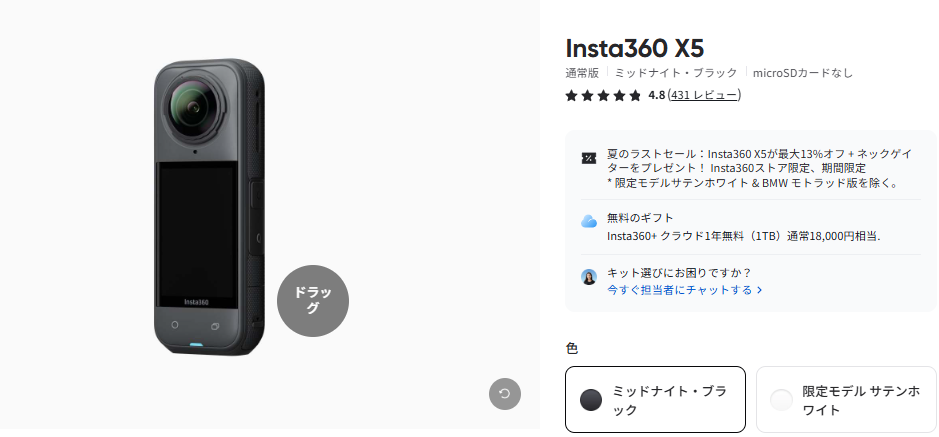Select ミッドナイト・ブラック color option

coord(655,399)
